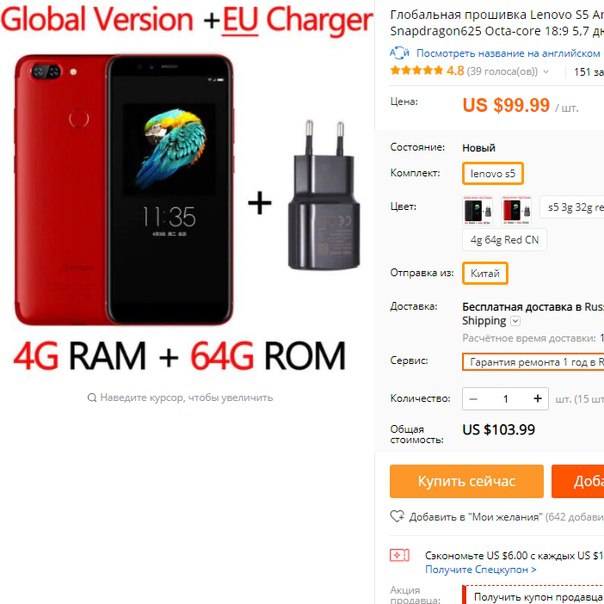The image size is (604, 604).
Task: Select the black phone color swatch
Action: point(478,210)
